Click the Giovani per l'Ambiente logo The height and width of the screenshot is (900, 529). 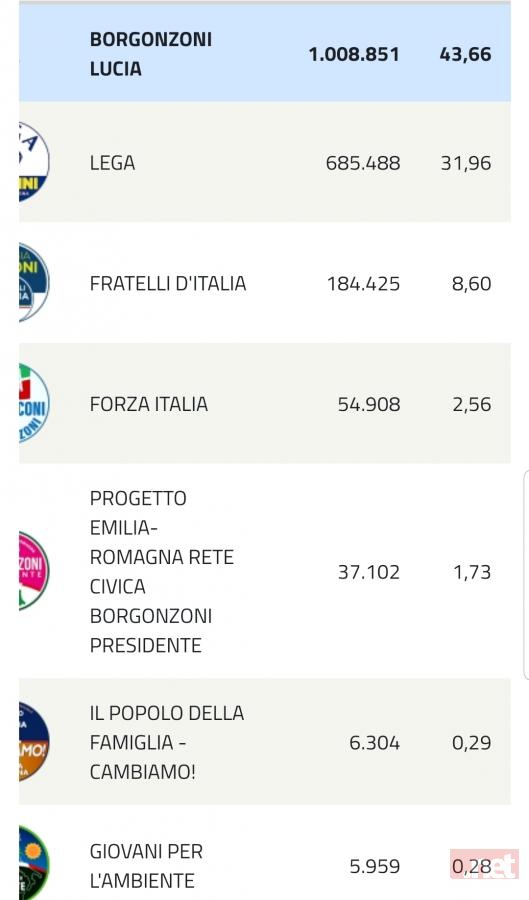34,863
